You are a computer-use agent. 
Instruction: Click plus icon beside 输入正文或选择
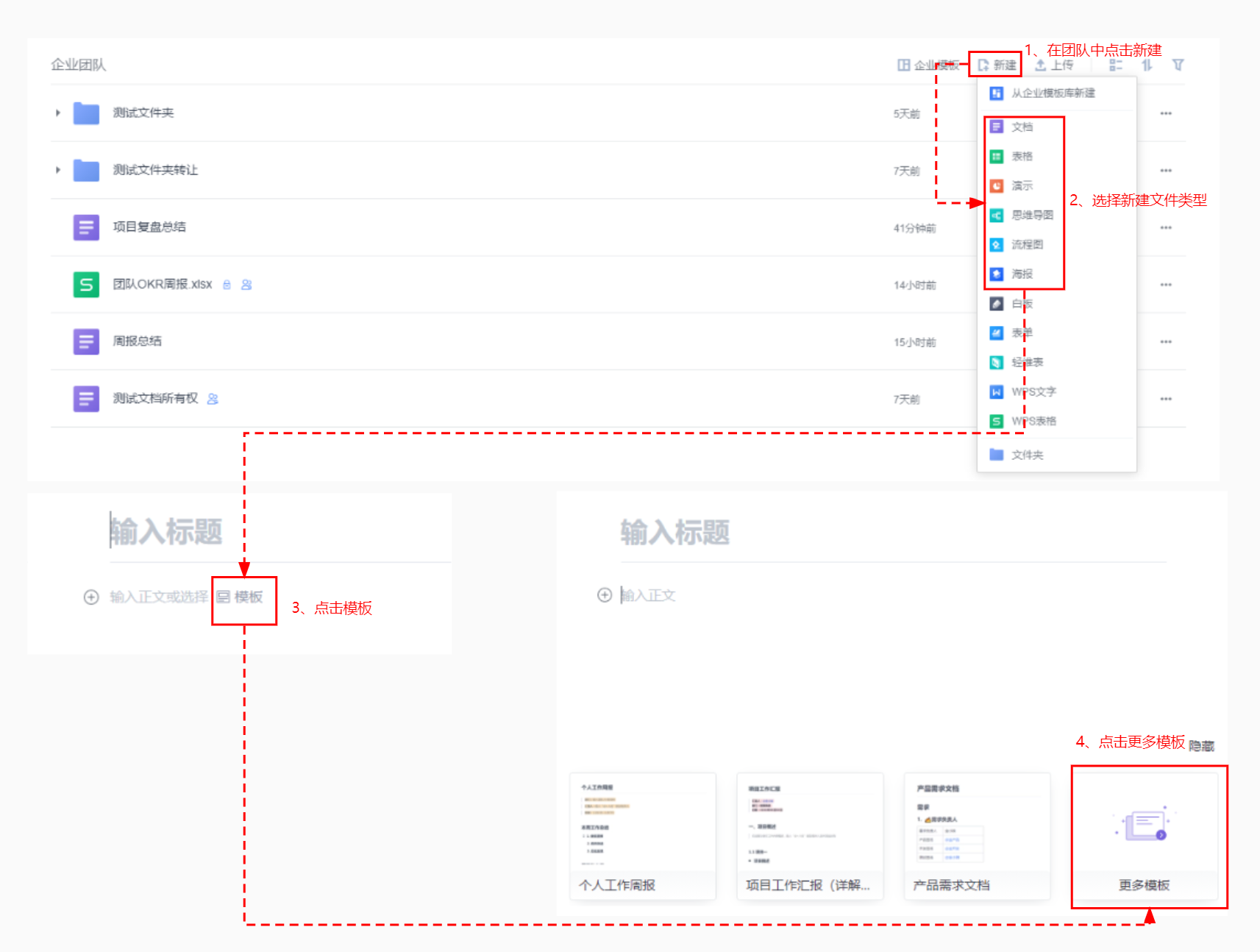pyautogui.click(x=91, y=597)
